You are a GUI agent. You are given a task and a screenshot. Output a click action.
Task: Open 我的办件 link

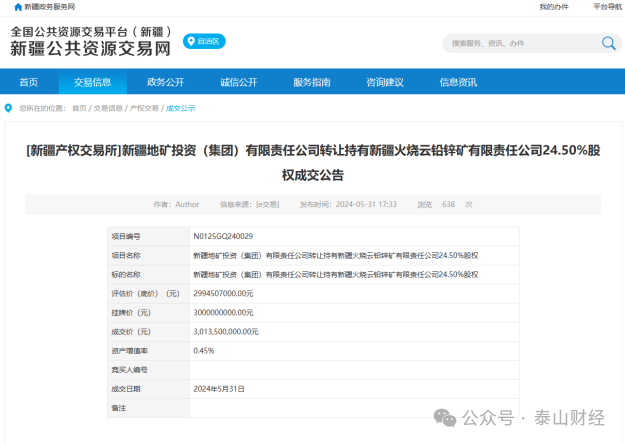[x=554, y=7]
